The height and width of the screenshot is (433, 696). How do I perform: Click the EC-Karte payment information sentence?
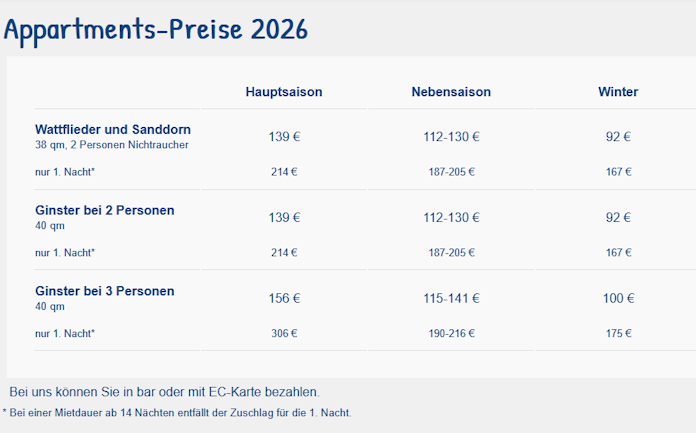coord(164,391)
